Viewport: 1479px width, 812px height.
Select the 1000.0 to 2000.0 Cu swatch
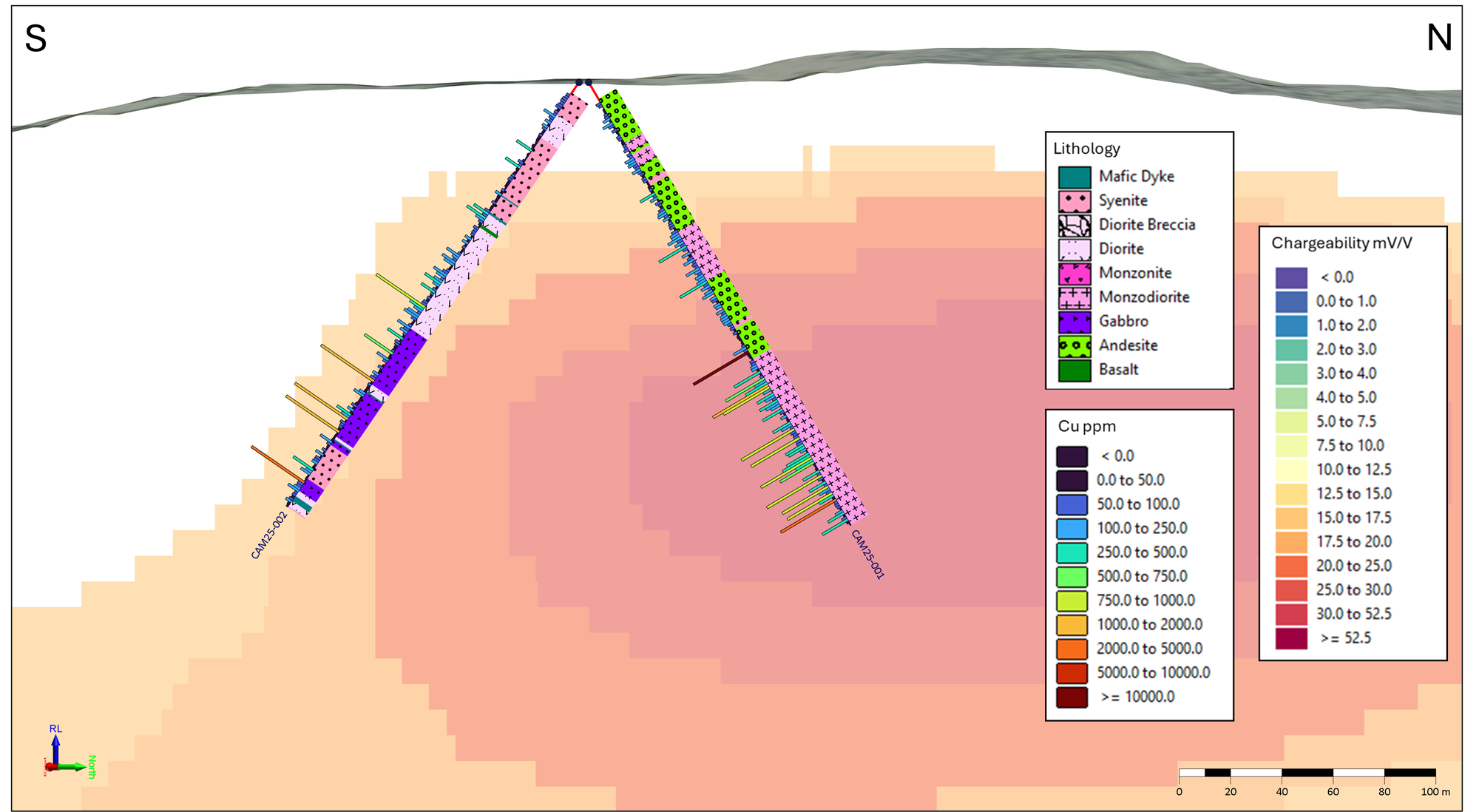point(1072,625)
